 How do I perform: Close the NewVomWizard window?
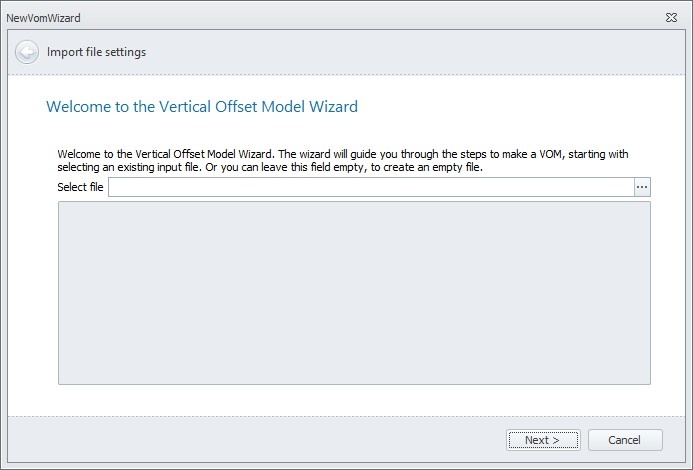click(670, 18)
